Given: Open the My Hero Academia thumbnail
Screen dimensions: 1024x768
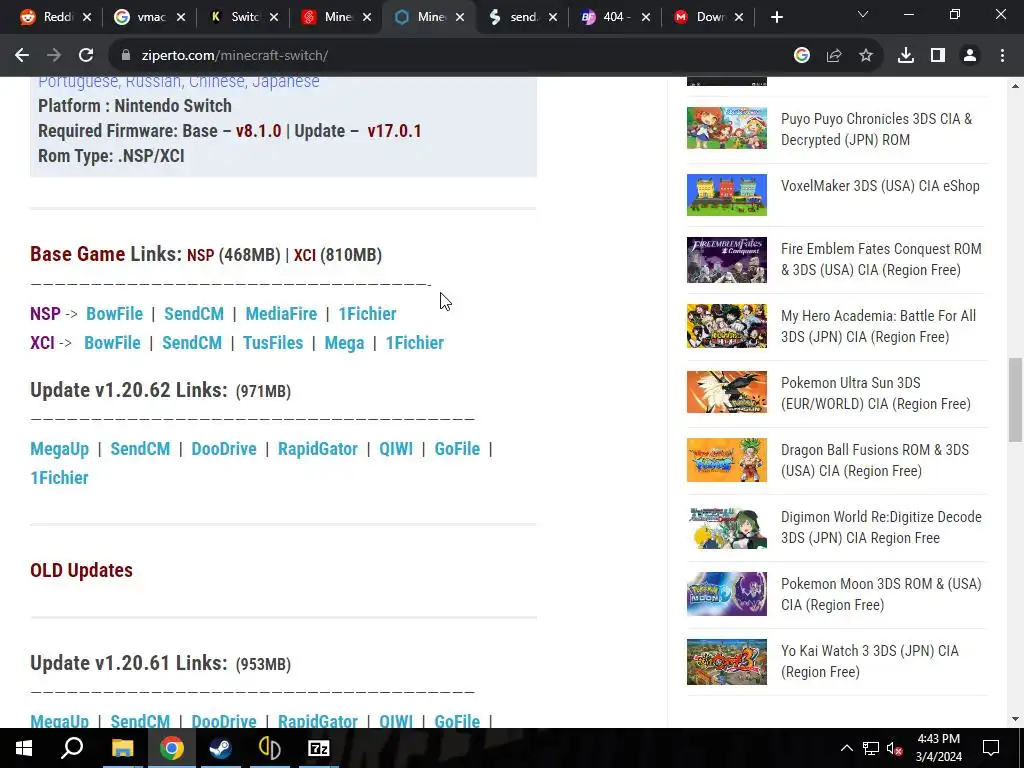Looking at the screenshot, I should 727,326.
